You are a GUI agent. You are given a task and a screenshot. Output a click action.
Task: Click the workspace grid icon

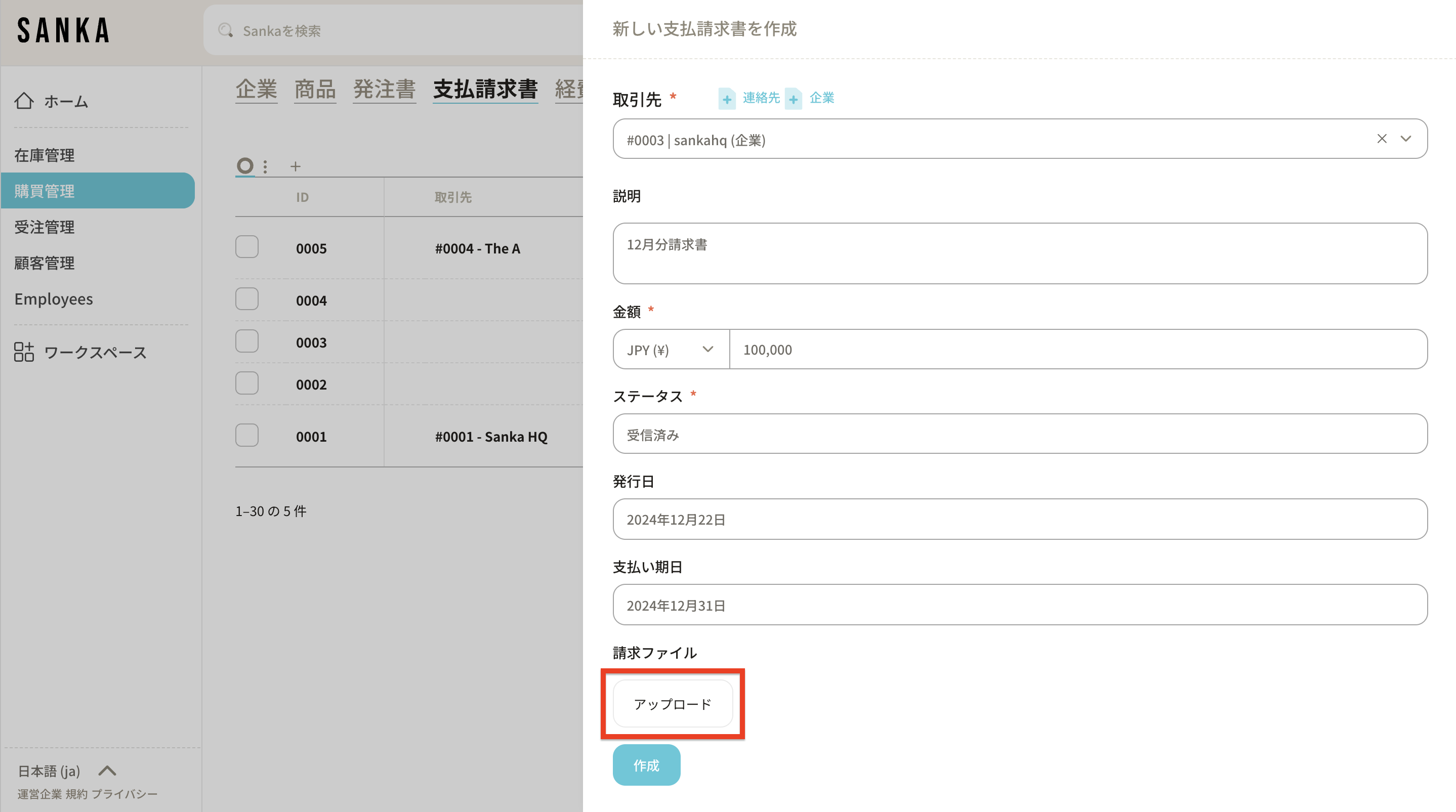coord(24,352)
